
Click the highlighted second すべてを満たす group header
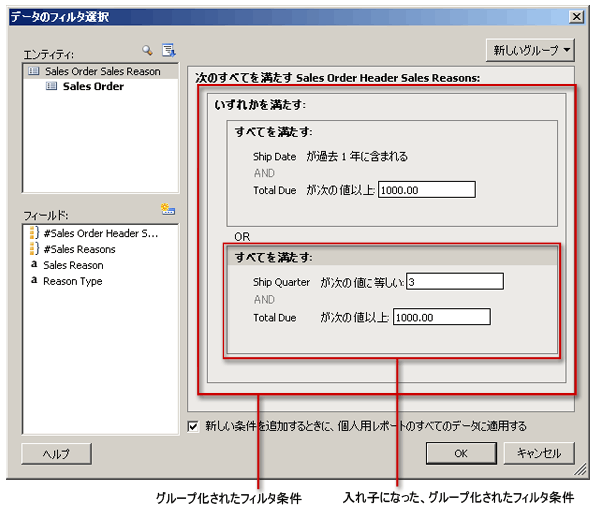coord(392,257)
